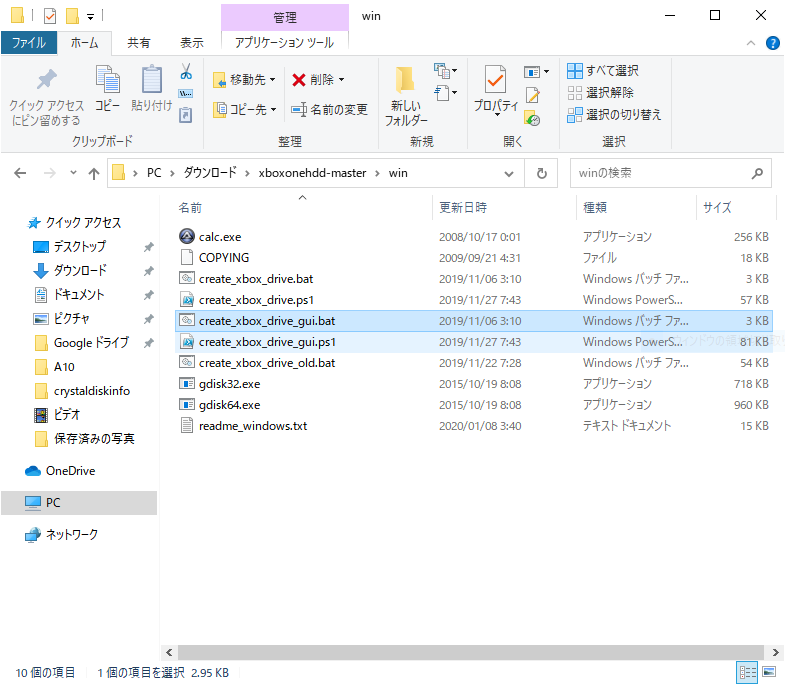The image size is (785, 685).
Task: Open recent locations dropdown arrow
Action: point(73,173)
